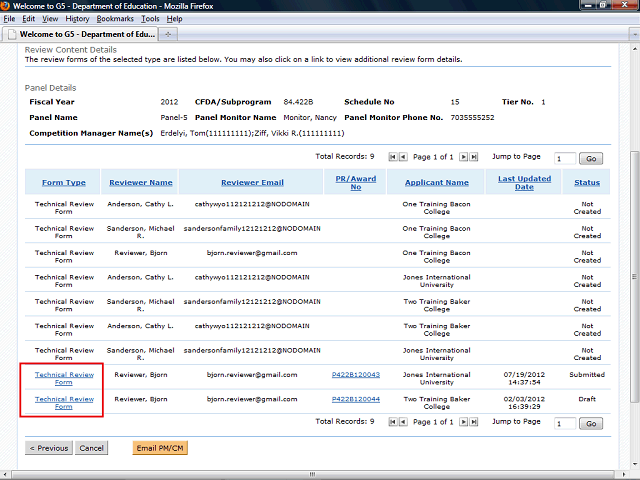
Task: Go to first page using top pagination icon
Action: tap(393, 157)
